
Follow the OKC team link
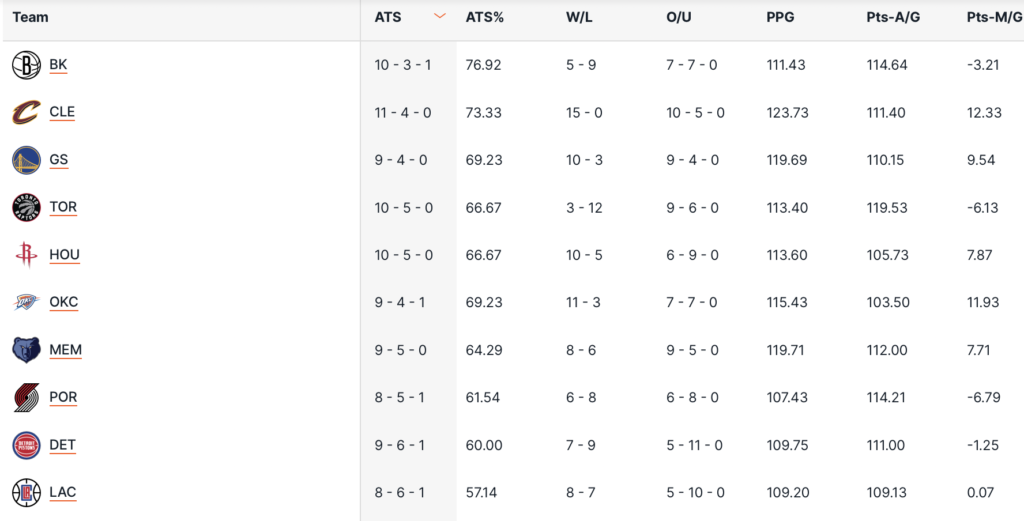(63, 302)
